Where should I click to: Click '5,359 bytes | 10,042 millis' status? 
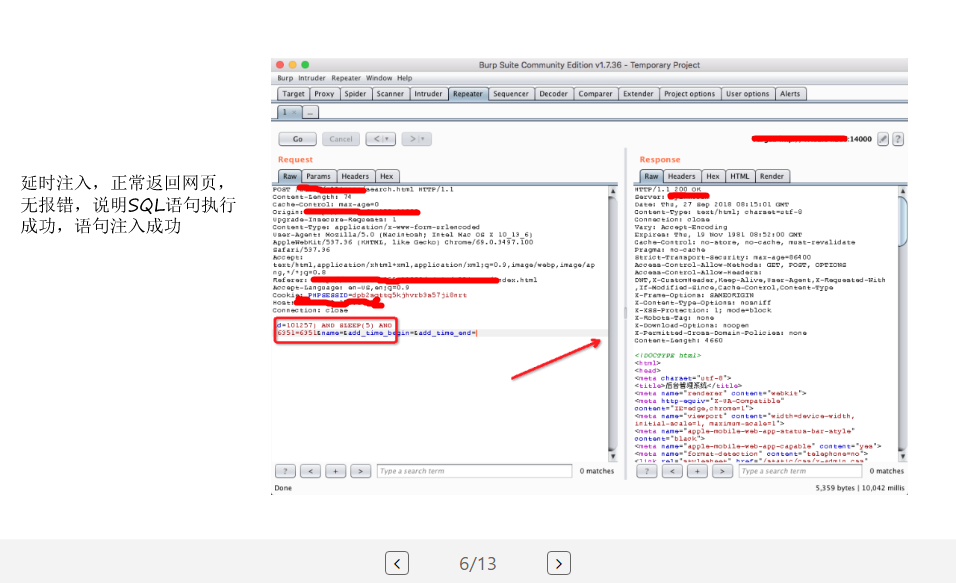[860, 488]
